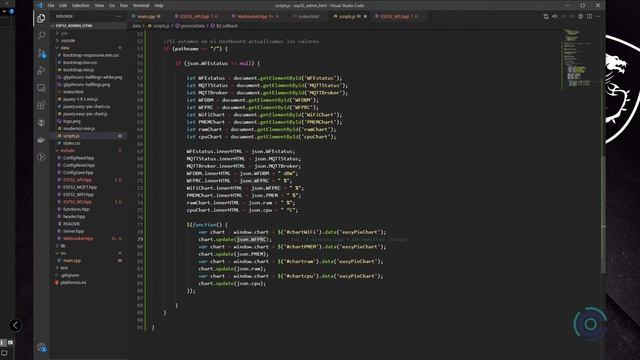Open the editor More Actions ellipsis
The height and width of the screenshot is (360, 640).
pos(598,16)
